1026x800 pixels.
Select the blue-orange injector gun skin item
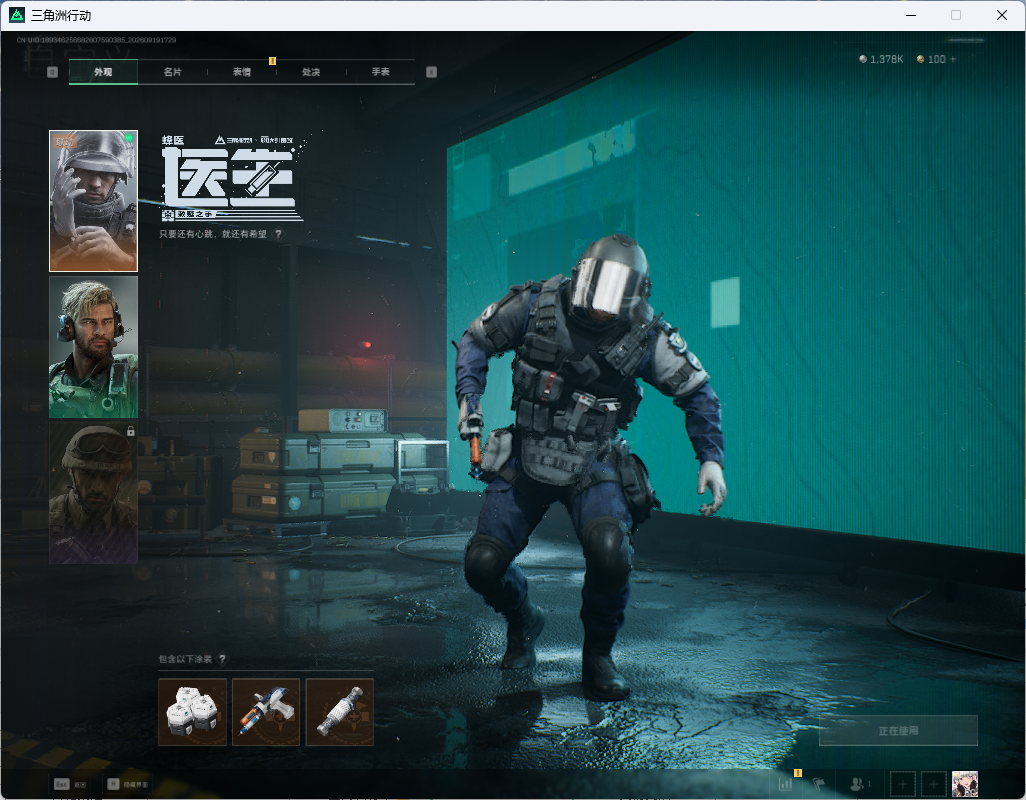click(266, 712)
